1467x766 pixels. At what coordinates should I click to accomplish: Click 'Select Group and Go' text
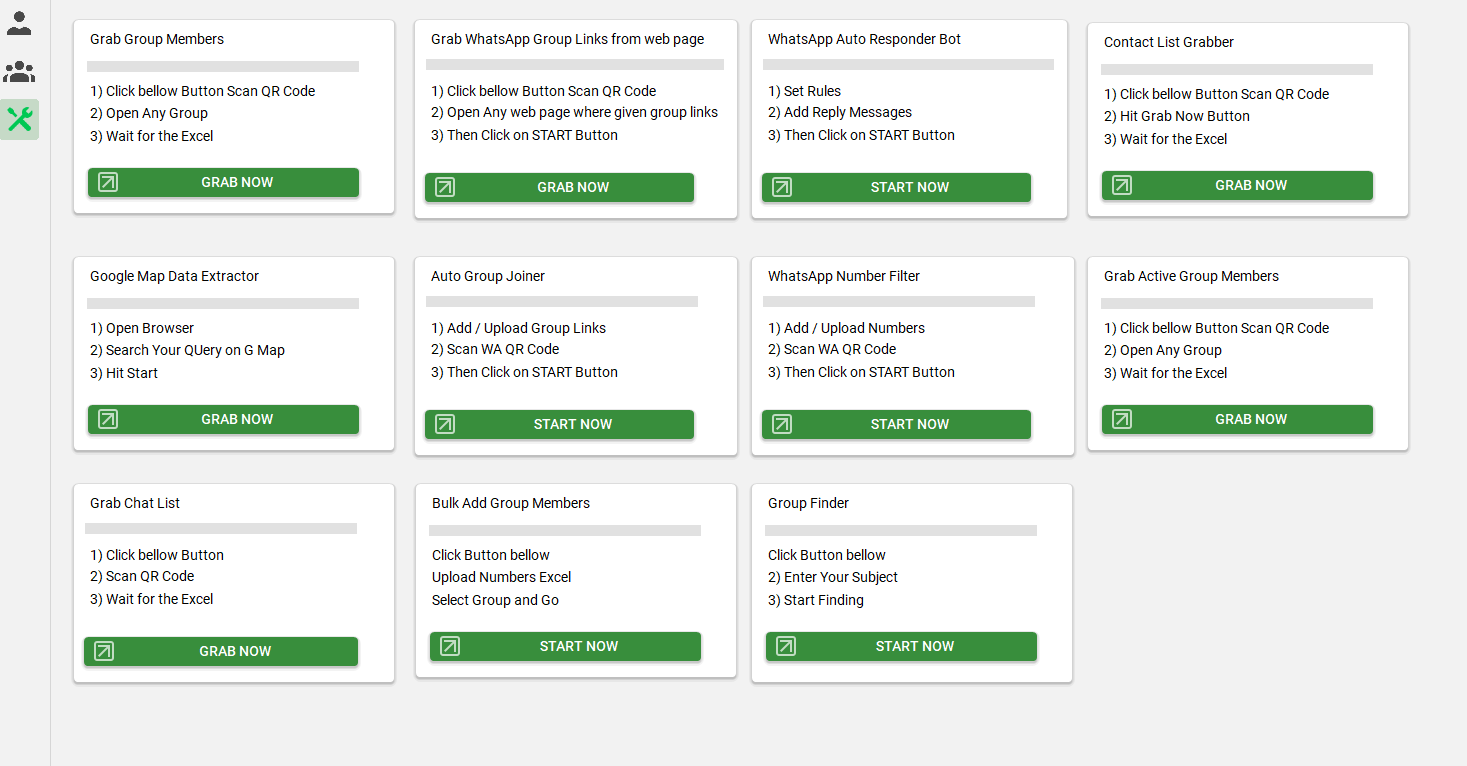click(x=495, y=600)
